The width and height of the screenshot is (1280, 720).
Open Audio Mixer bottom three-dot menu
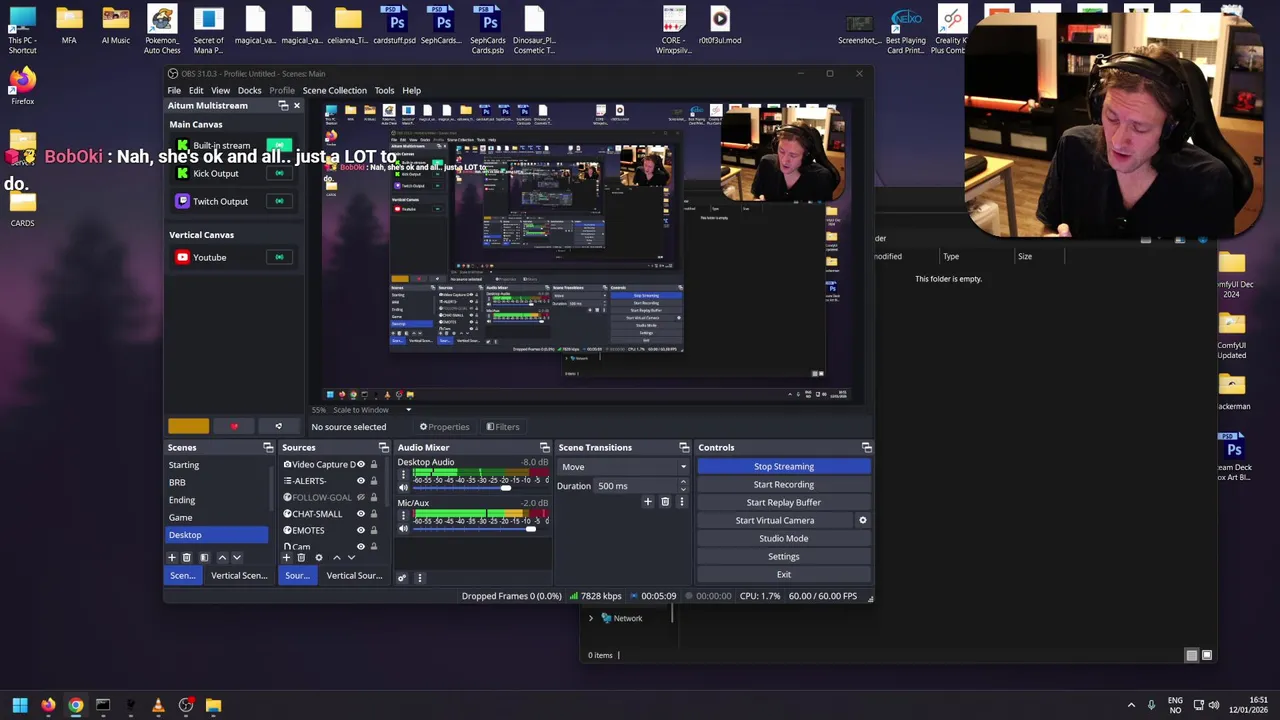[419, 577]
